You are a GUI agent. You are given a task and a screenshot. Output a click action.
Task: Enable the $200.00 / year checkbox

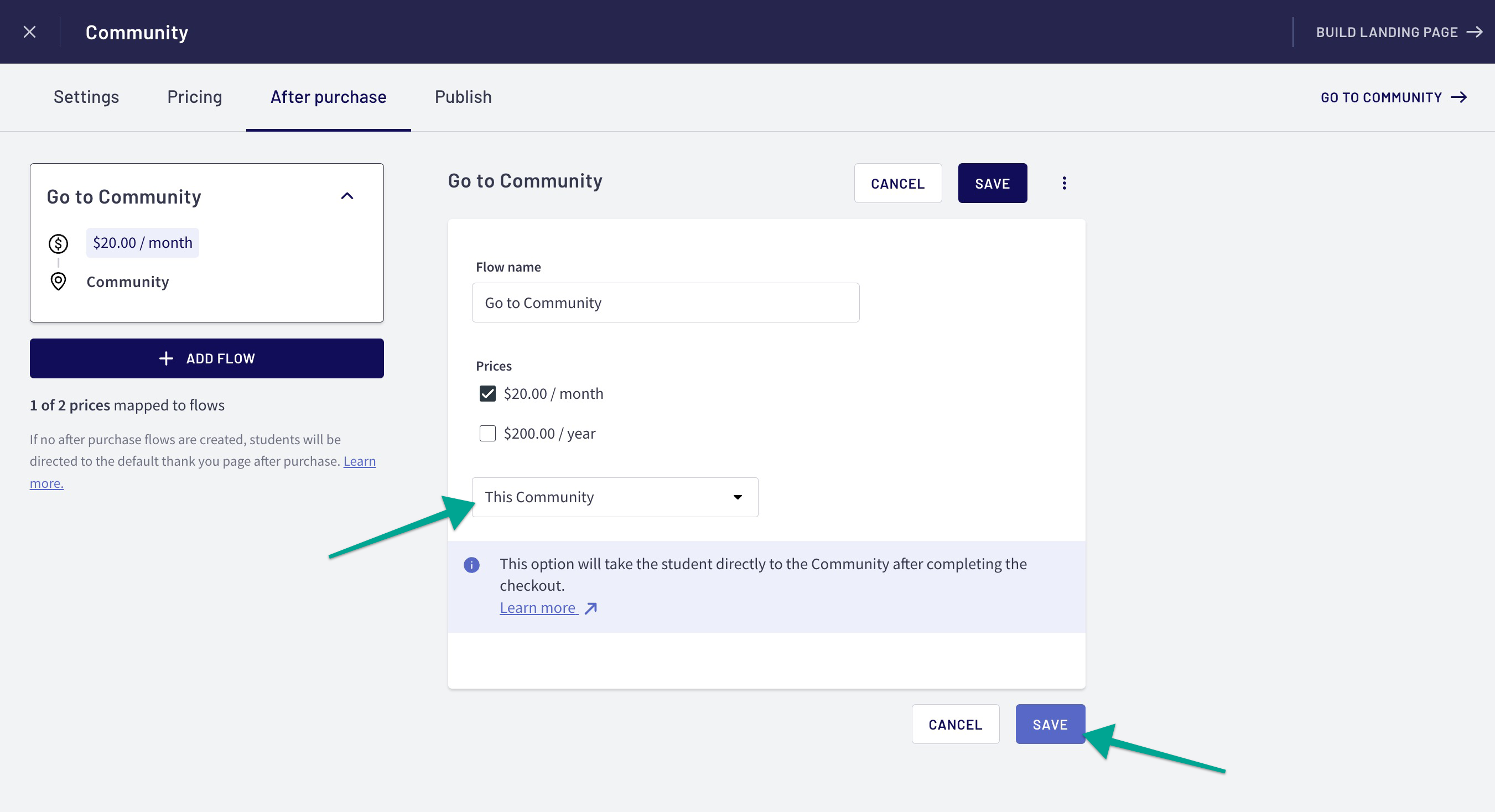pos(487,433)
